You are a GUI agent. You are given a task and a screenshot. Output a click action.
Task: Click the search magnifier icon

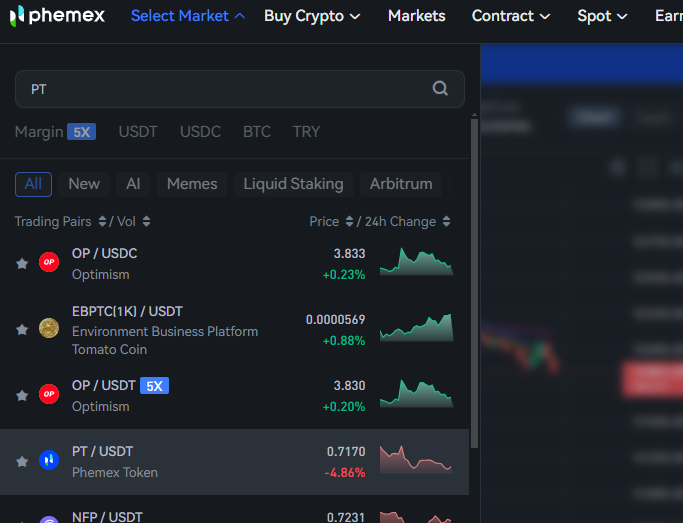[x=440, y=88]
